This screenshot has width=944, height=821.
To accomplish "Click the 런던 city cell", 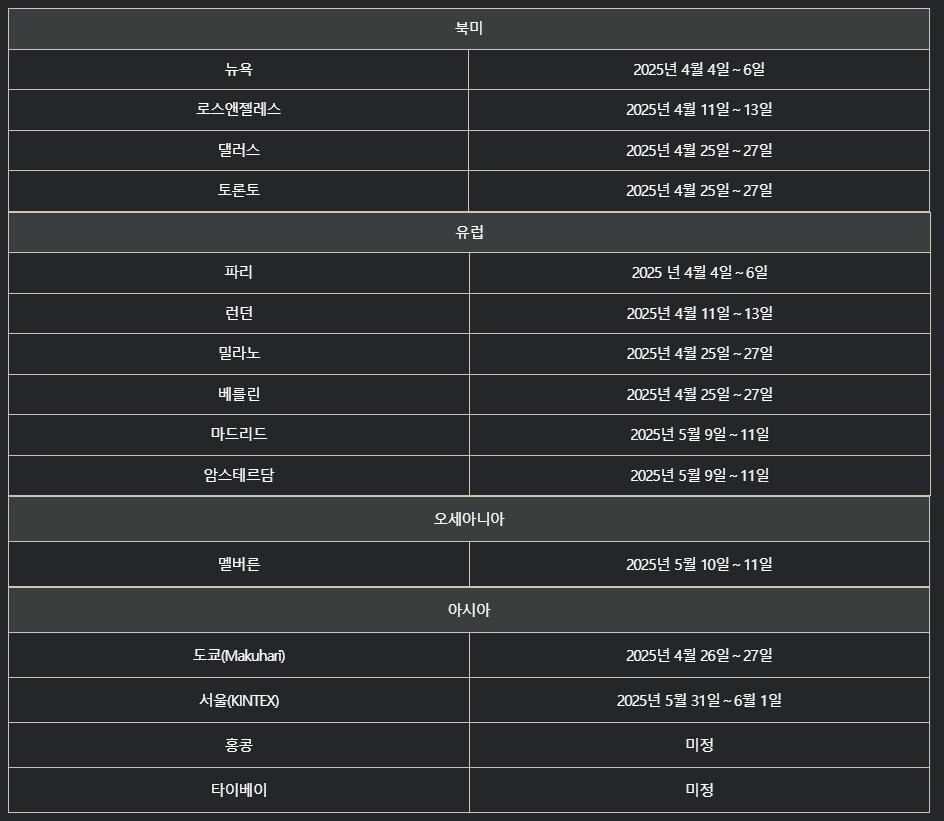I will click(239, 313).
